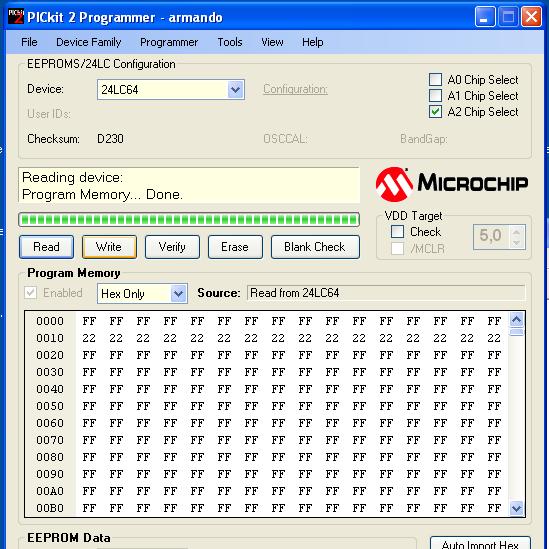
Task: Toggle Program Memory Enabled checkbox
Action: point(31,292)
